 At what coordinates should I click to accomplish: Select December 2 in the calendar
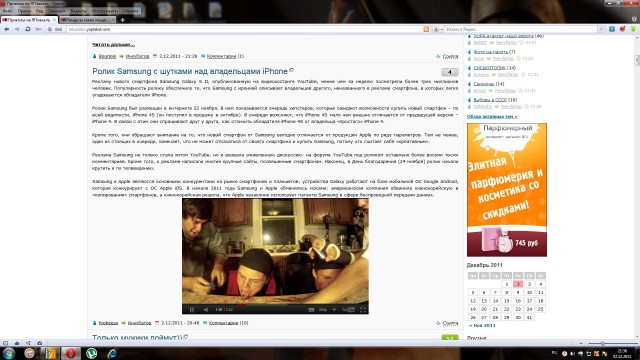(x=518, y=284)
